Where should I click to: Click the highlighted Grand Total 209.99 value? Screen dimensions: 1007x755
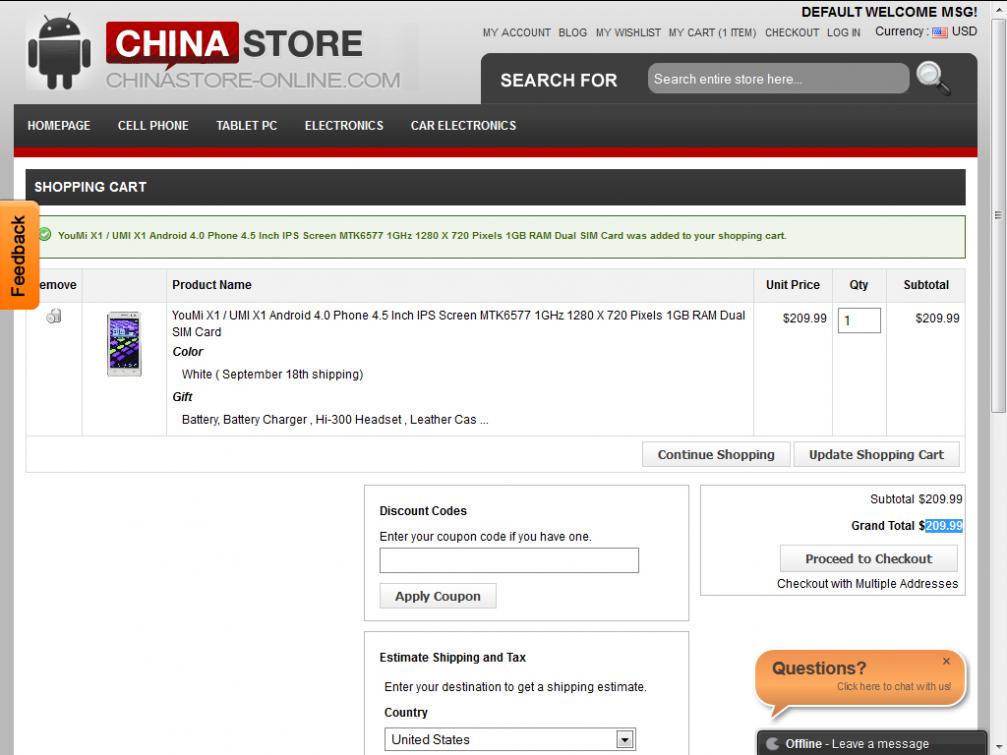tap(943, 526)
